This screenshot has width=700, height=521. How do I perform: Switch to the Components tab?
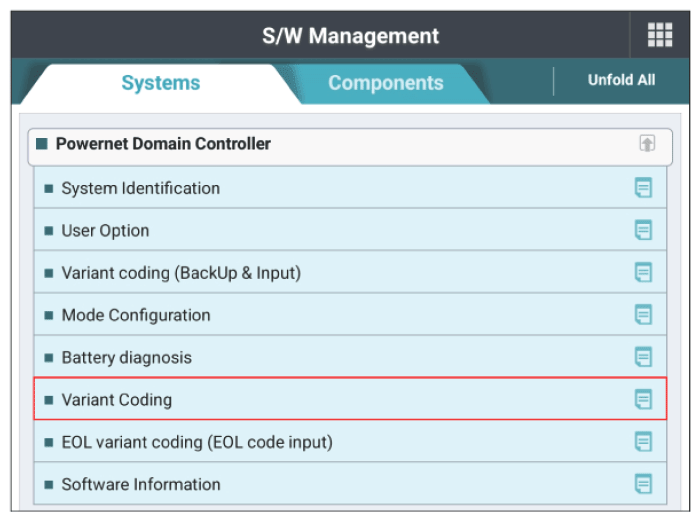[x=386, y=83]
